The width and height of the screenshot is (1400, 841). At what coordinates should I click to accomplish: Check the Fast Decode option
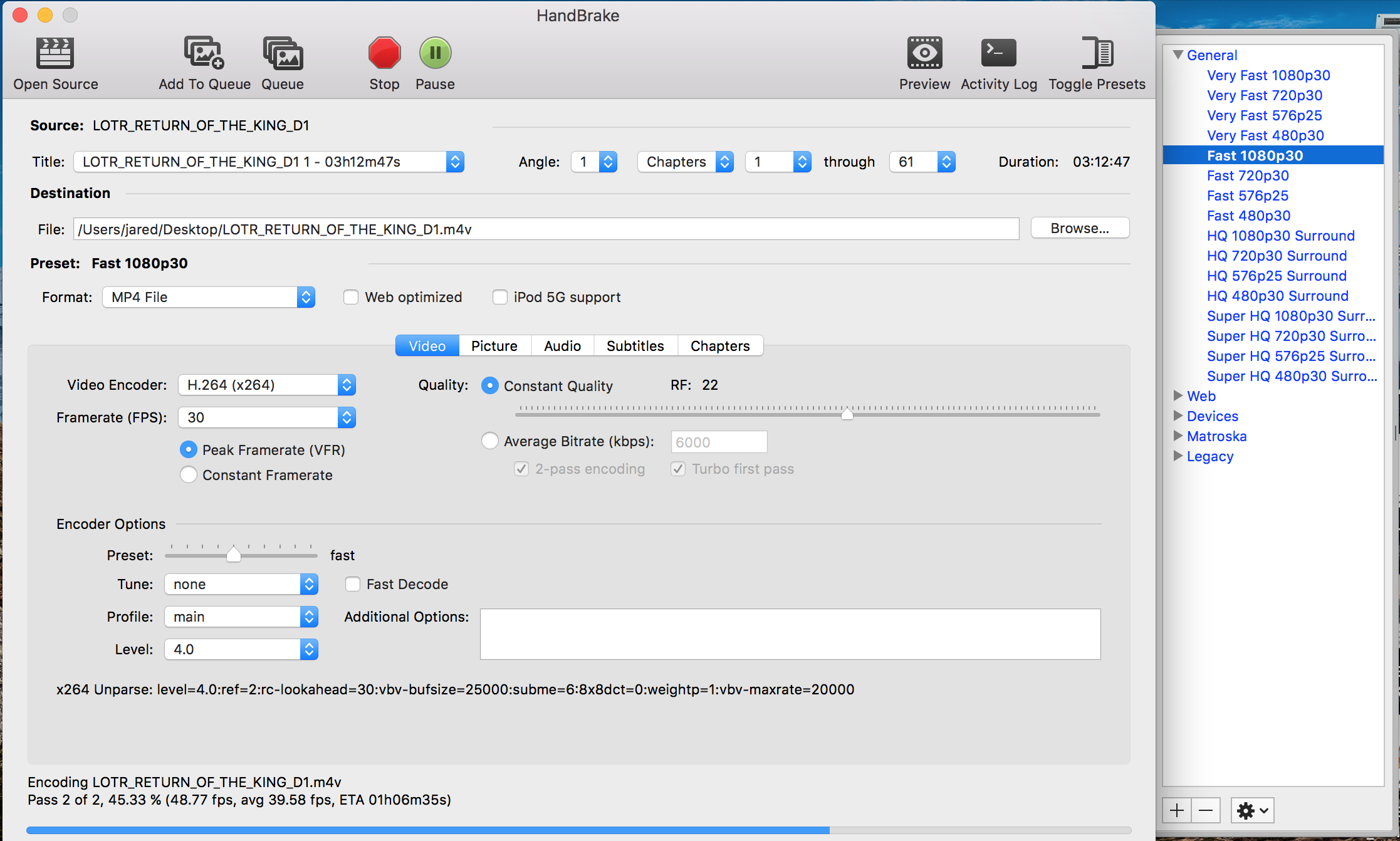pos(353,584)
